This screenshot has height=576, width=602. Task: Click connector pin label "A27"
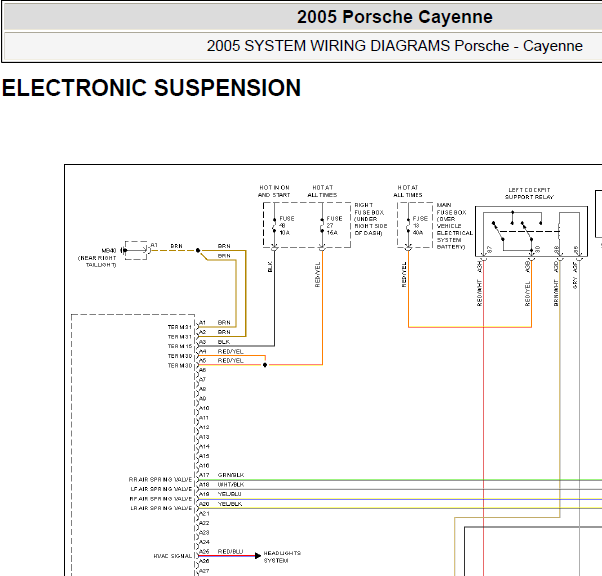[204, 571]
